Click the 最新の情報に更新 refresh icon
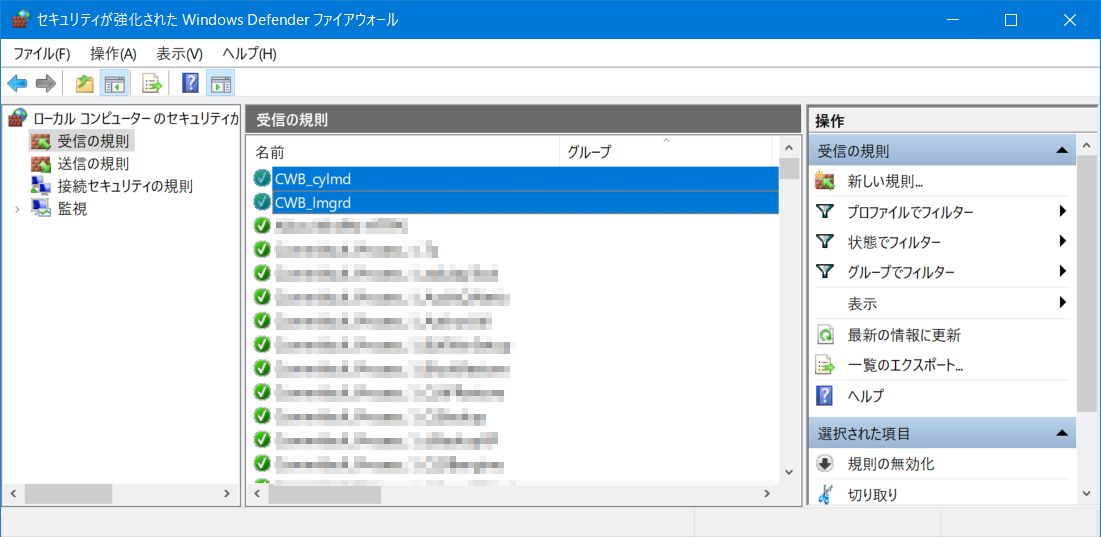 (825, 335)
